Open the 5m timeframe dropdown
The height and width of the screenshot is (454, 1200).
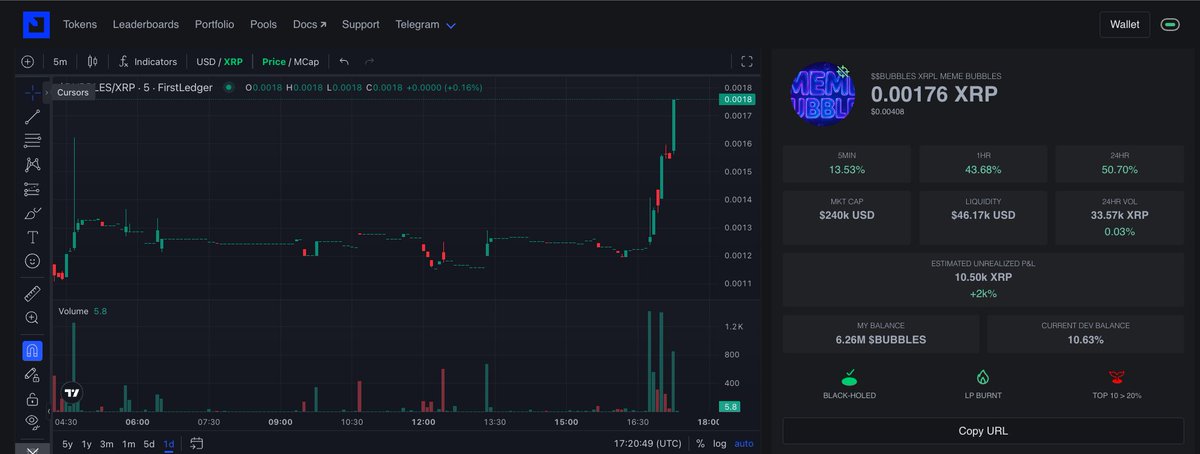tap(60, 62)
